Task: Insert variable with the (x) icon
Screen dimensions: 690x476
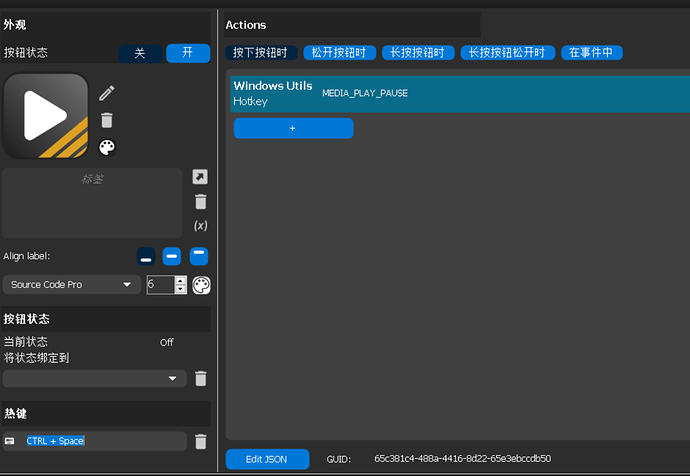Action: 200,226
